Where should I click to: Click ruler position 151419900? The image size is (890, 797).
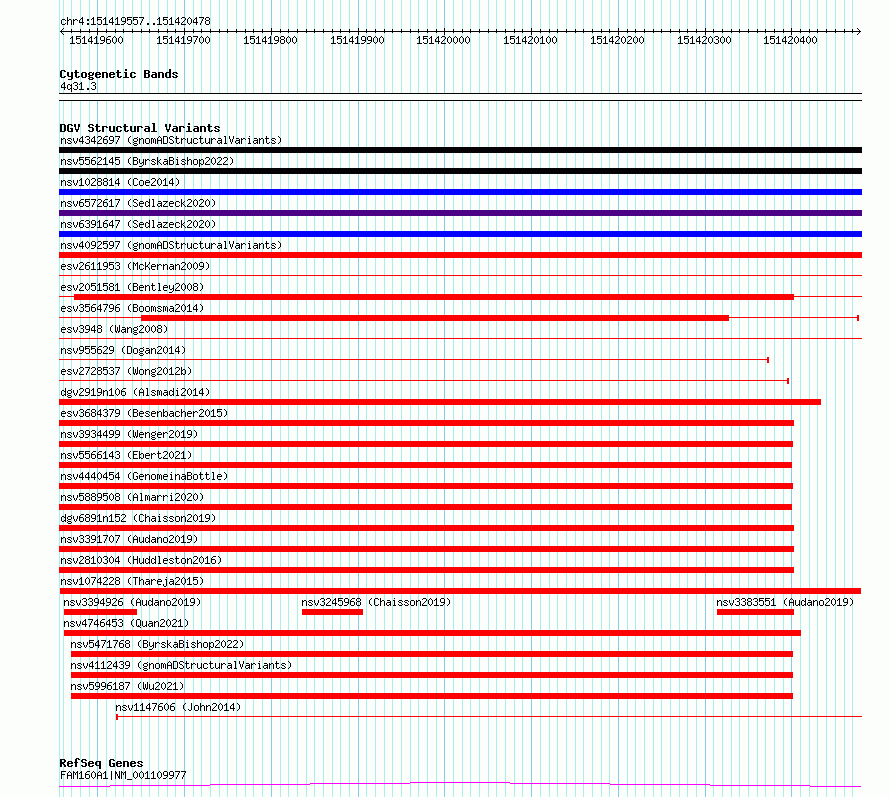coord(357,40)
